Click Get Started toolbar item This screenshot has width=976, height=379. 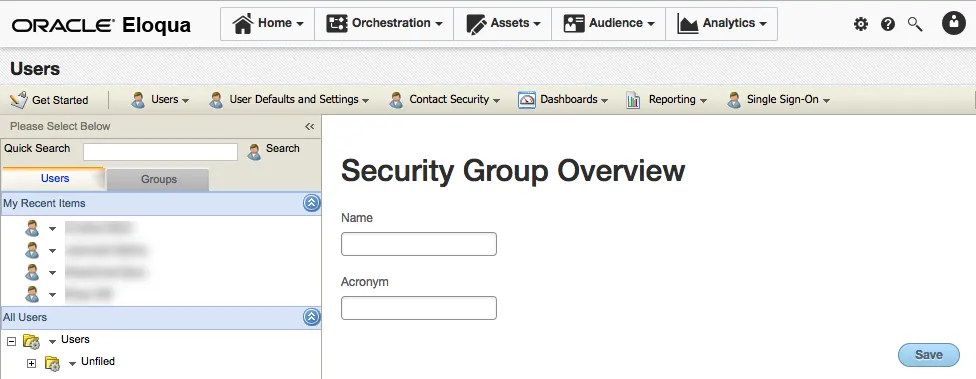pos(50,100)
